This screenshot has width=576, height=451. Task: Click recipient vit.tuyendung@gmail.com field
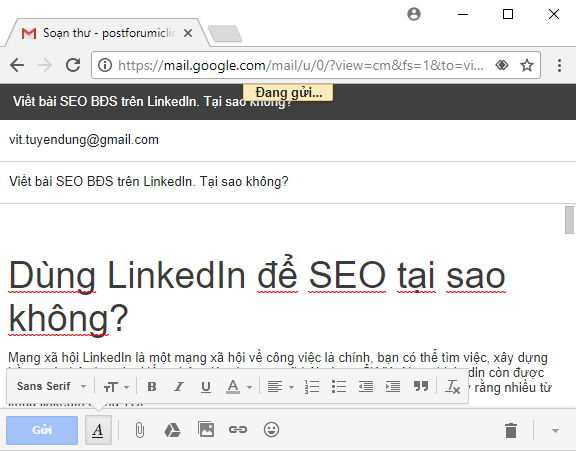coord(288,140)
